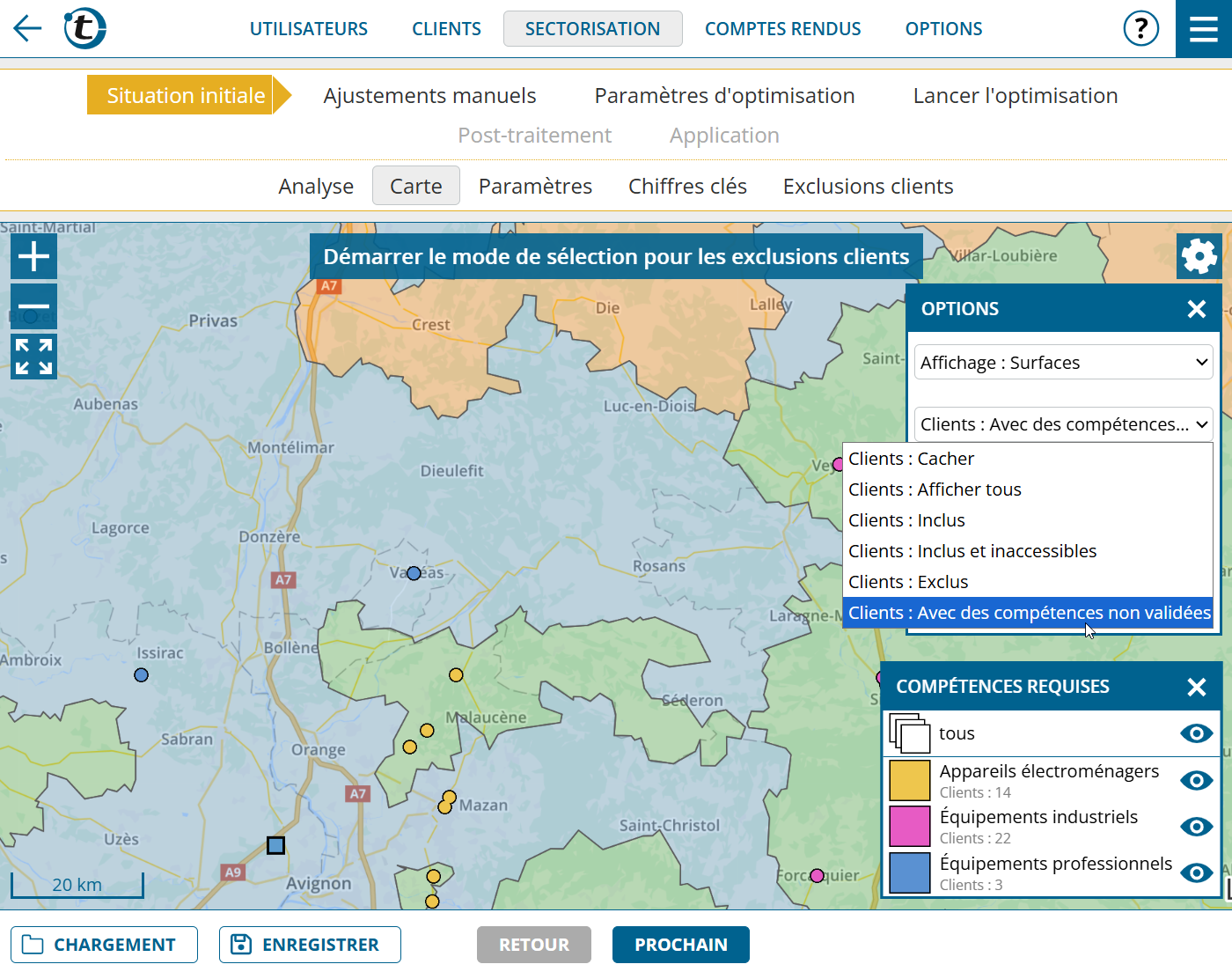The image size is (1232, 979).
Task: Click the application logo icon
Action: [84, 28]
